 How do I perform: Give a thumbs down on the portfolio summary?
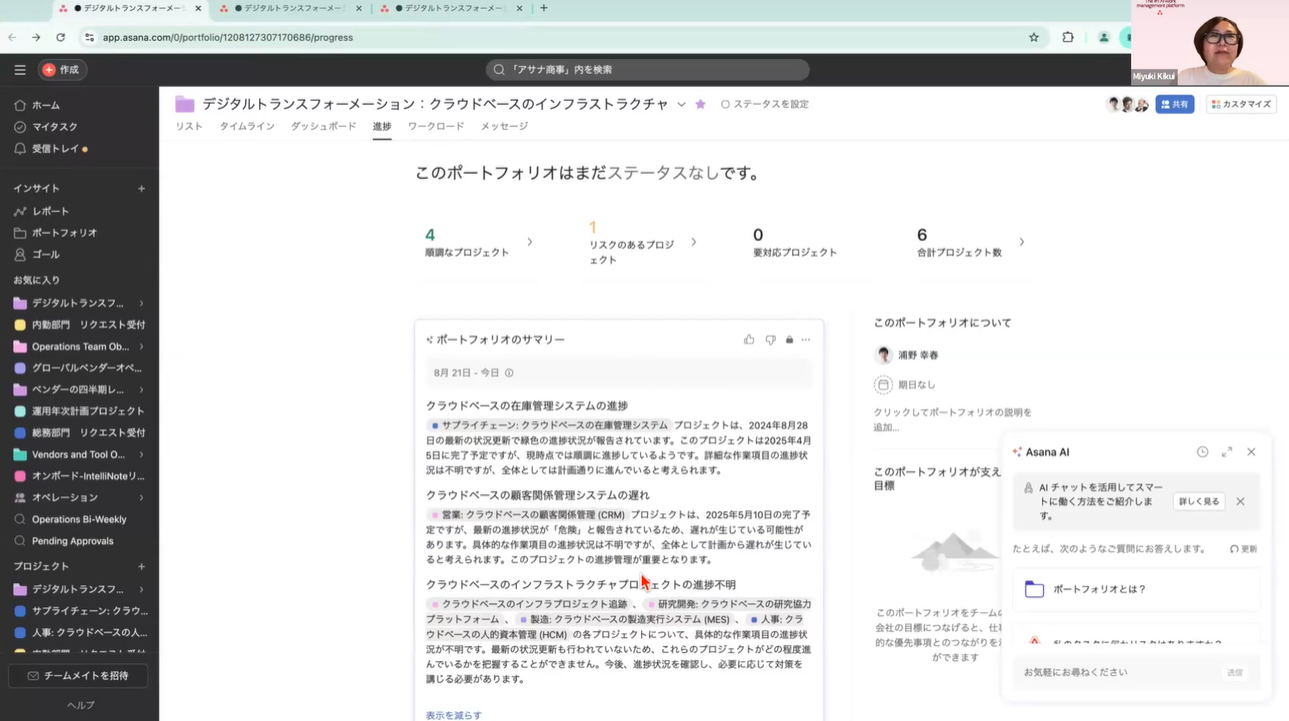click(770, 339)
